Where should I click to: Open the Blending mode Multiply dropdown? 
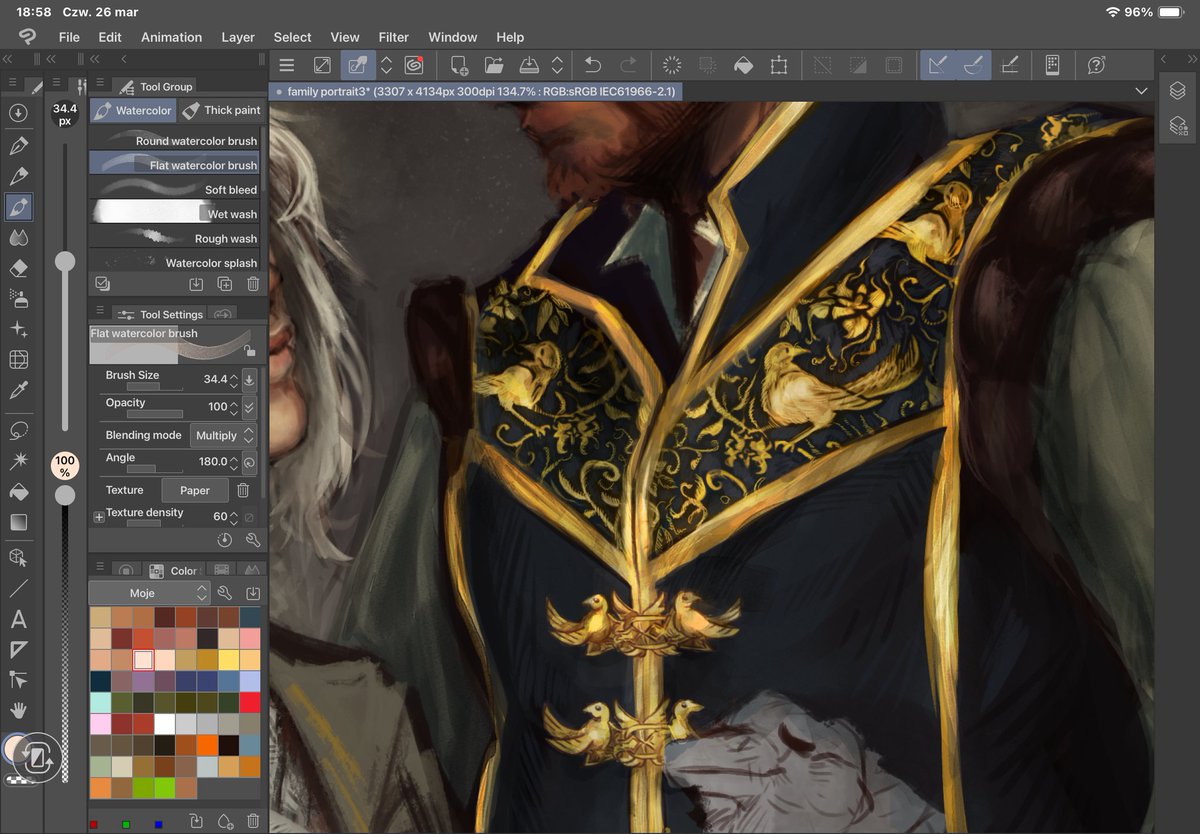tap(224, 436)
